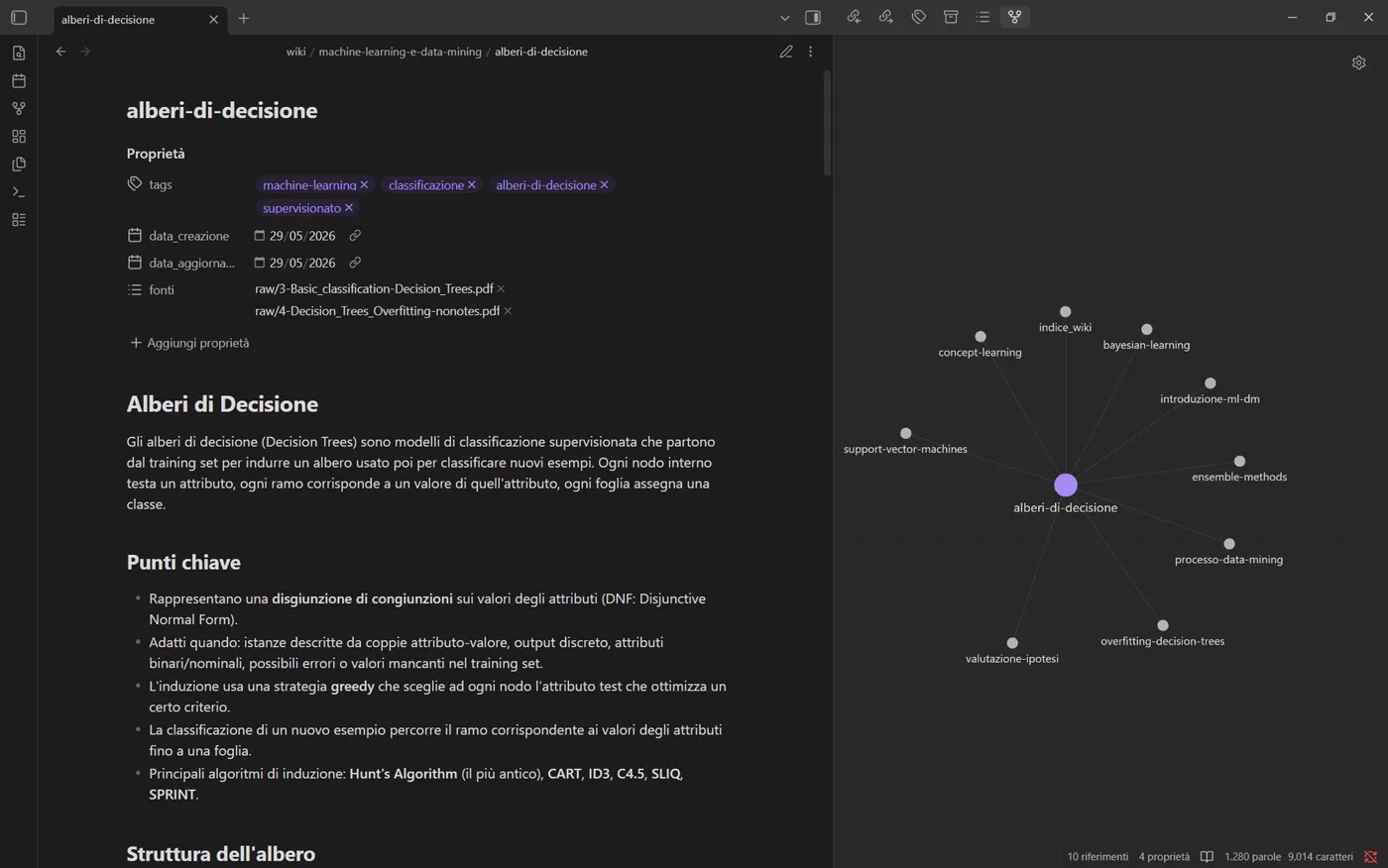Screen dimensions: 1388x868
Task: Expand the tab list dropdown chevron
Action: 785,18
